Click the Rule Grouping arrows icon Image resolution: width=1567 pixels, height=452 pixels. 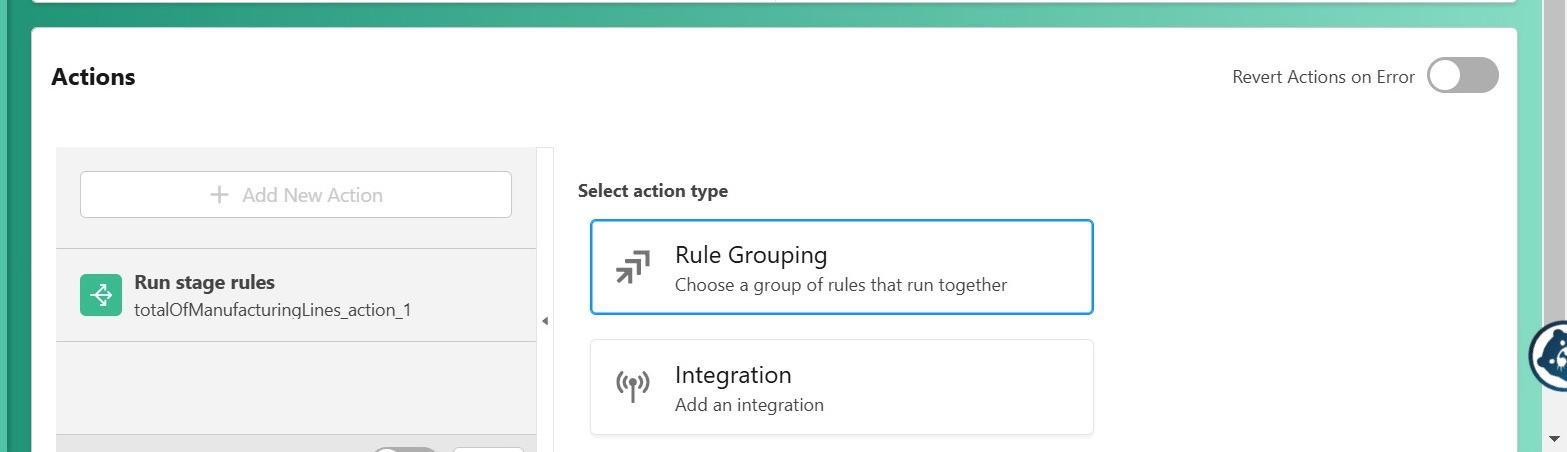click(x=632, y=267)
